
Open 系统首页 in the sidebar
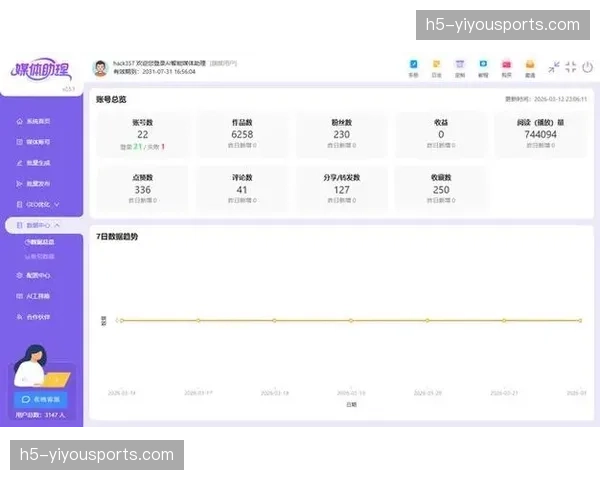click(x=38, y=121)
